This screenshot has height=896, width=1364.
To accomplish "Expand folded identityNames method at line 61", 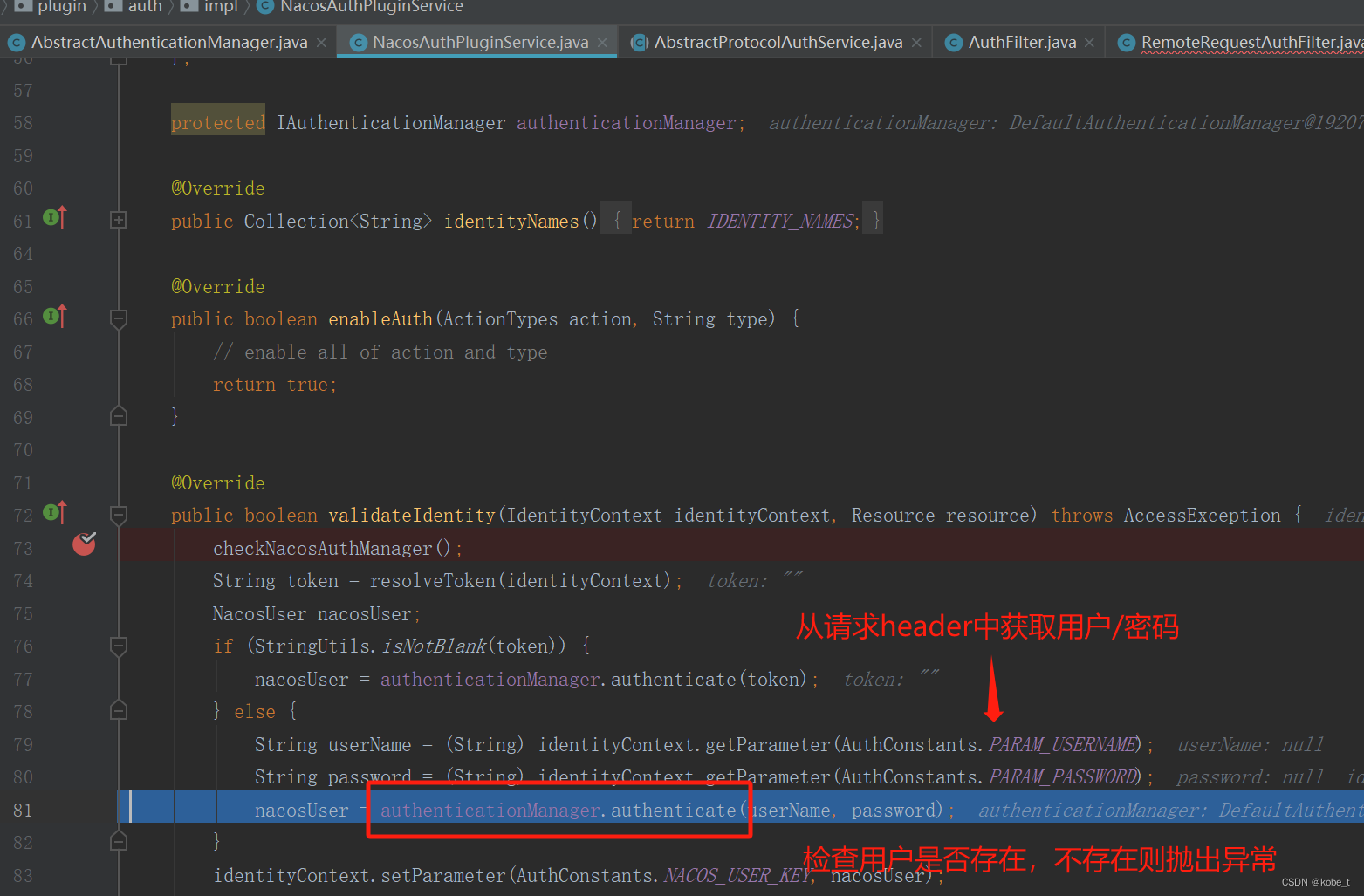I will coord(119,221).
